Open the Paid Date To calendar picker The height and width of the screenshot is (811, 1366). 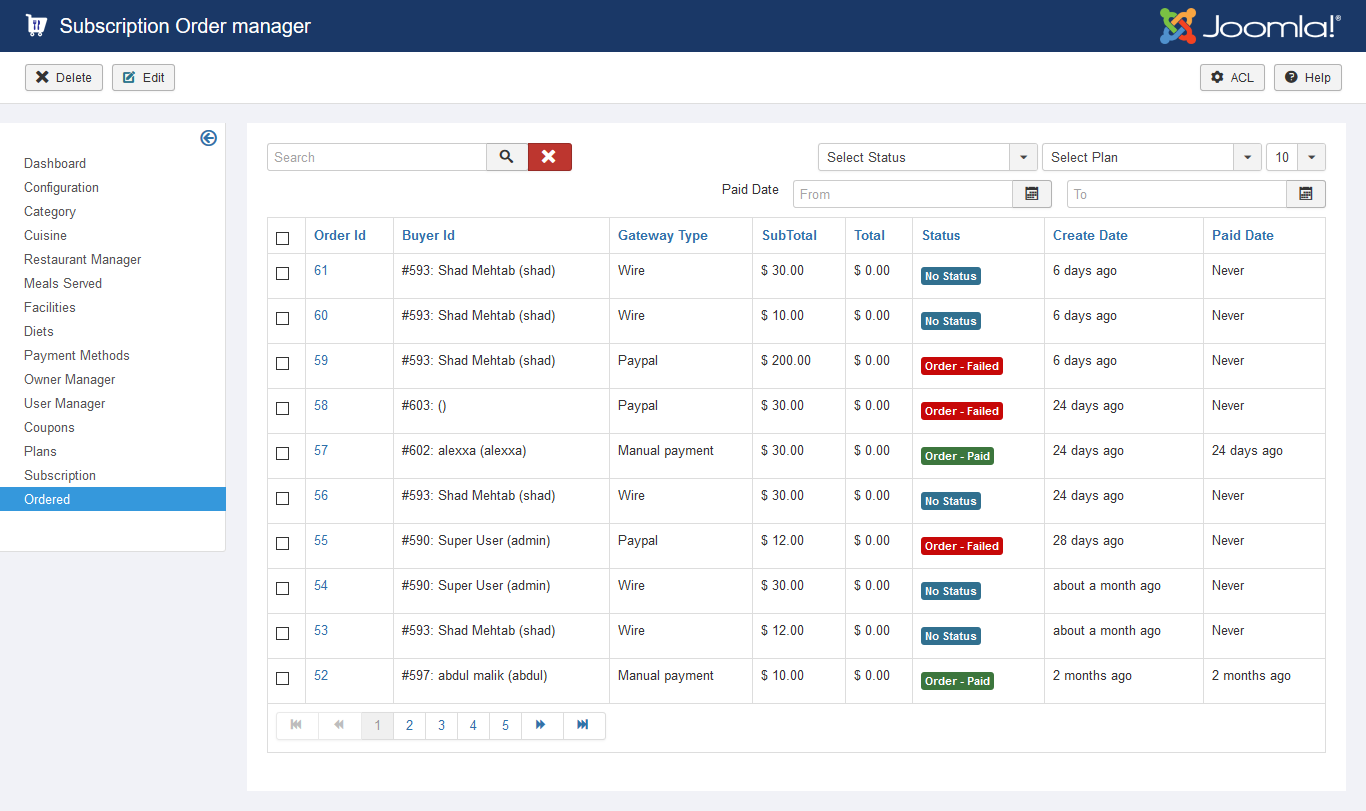pyautogui.click(x=1305, y=194)
